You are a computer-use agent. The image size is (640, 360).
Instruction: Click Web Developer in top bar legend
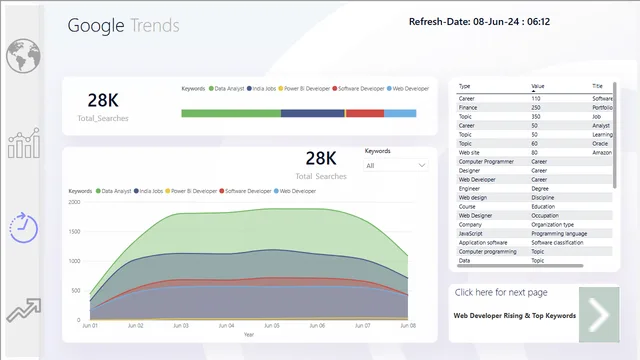pos(408,89)
